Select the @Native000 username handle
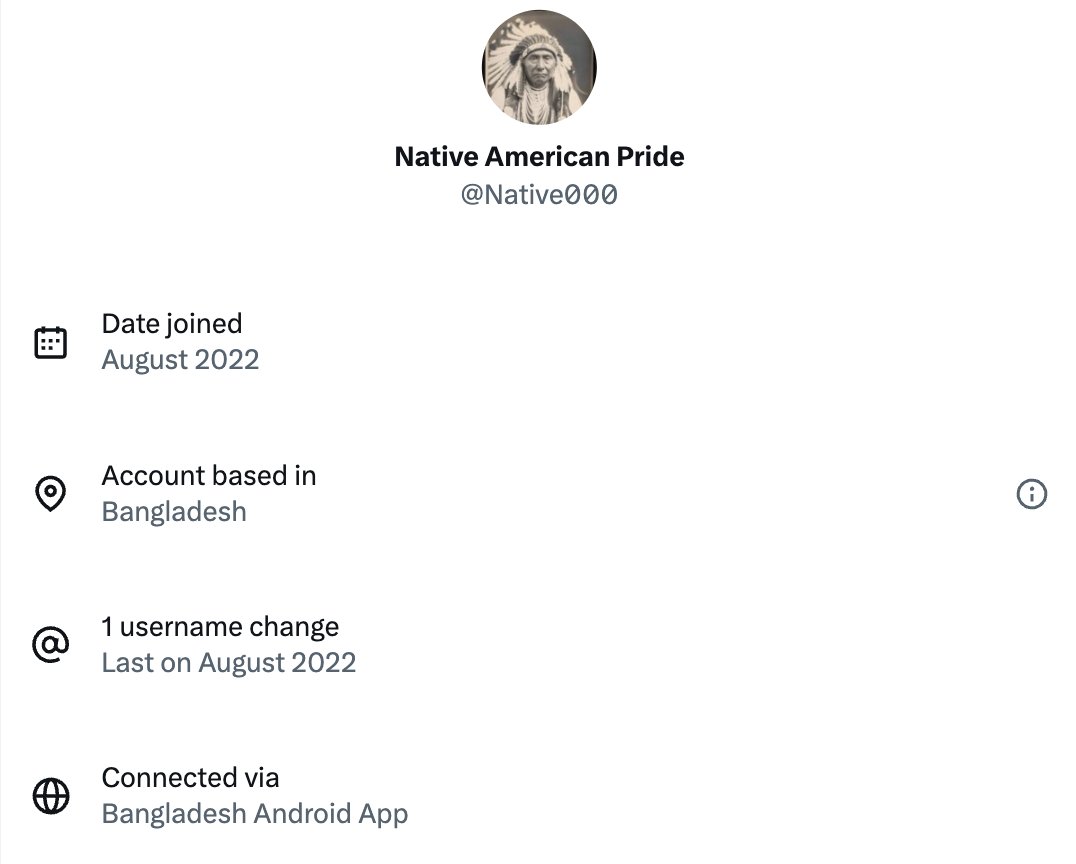 point(538,195)
